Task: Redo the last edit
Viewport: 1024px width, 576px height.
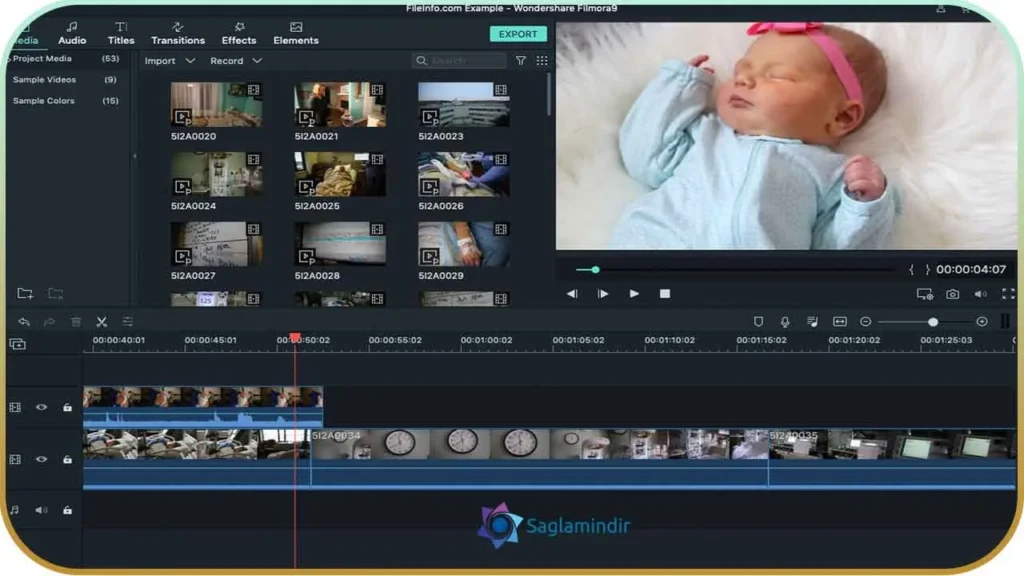Action: click(x=49, y=322)
